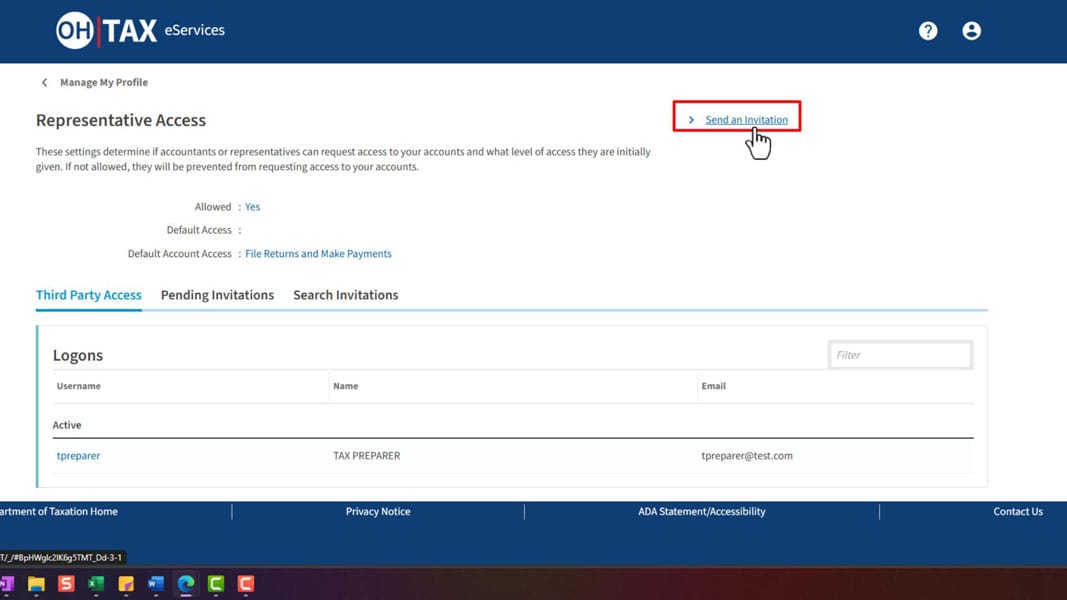1067x600 pixels.
Task: Open File Explorer from the taskbar
Action: click(36, 584)
